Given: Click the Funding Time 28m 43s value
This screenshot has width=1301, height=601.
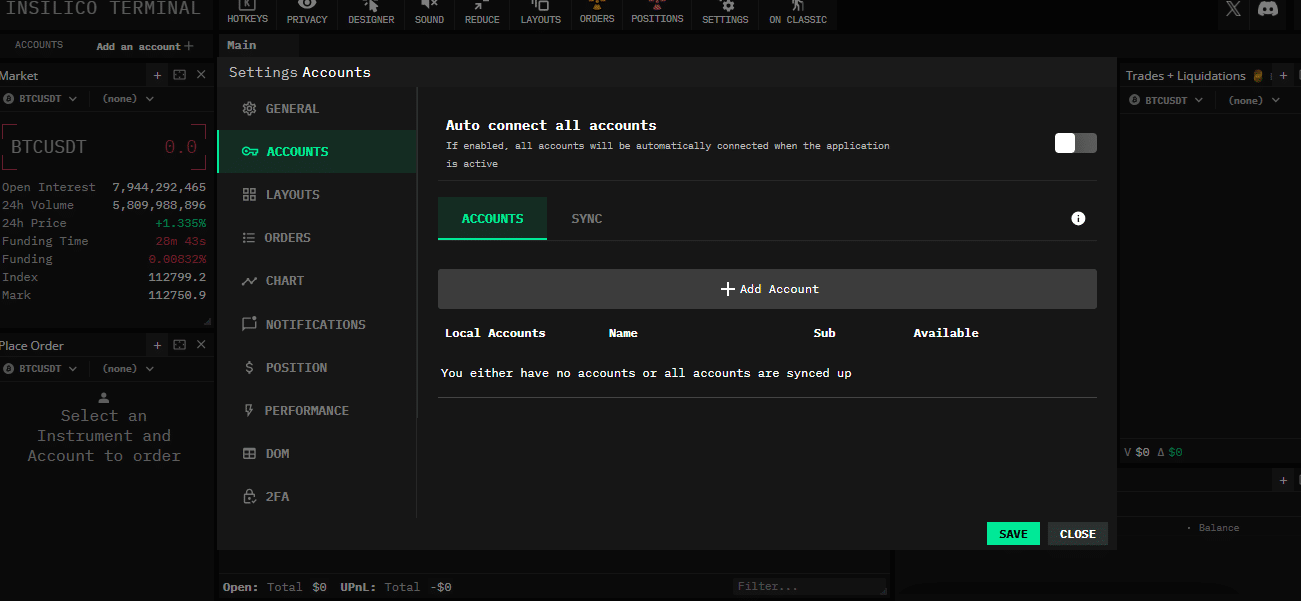Looking at the screenshot, I should (181, 241).
